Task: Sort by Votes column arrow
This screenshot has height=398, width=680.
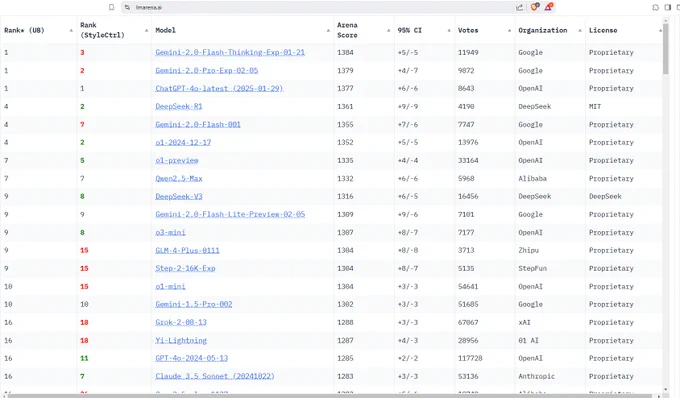Action: [509, 30]
